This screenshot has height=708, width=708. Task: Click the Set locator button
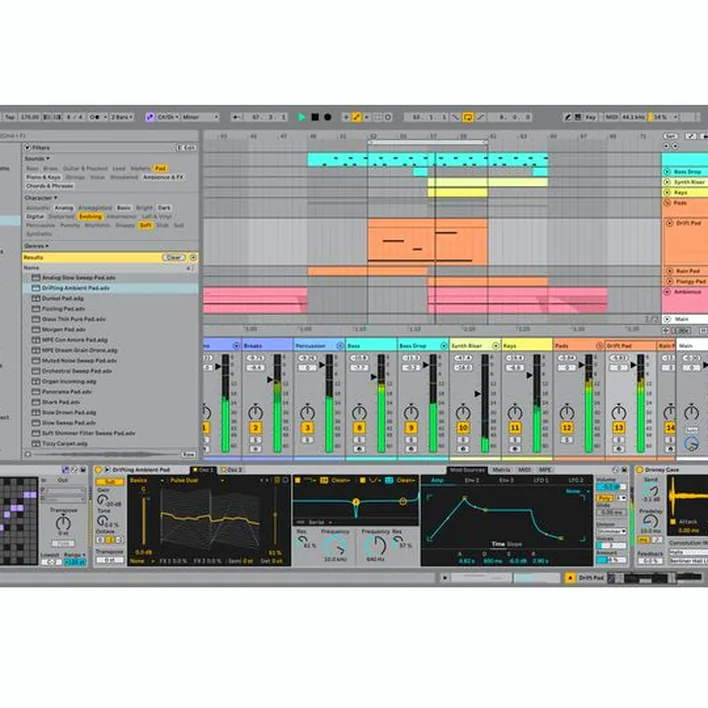coord(670,136)
